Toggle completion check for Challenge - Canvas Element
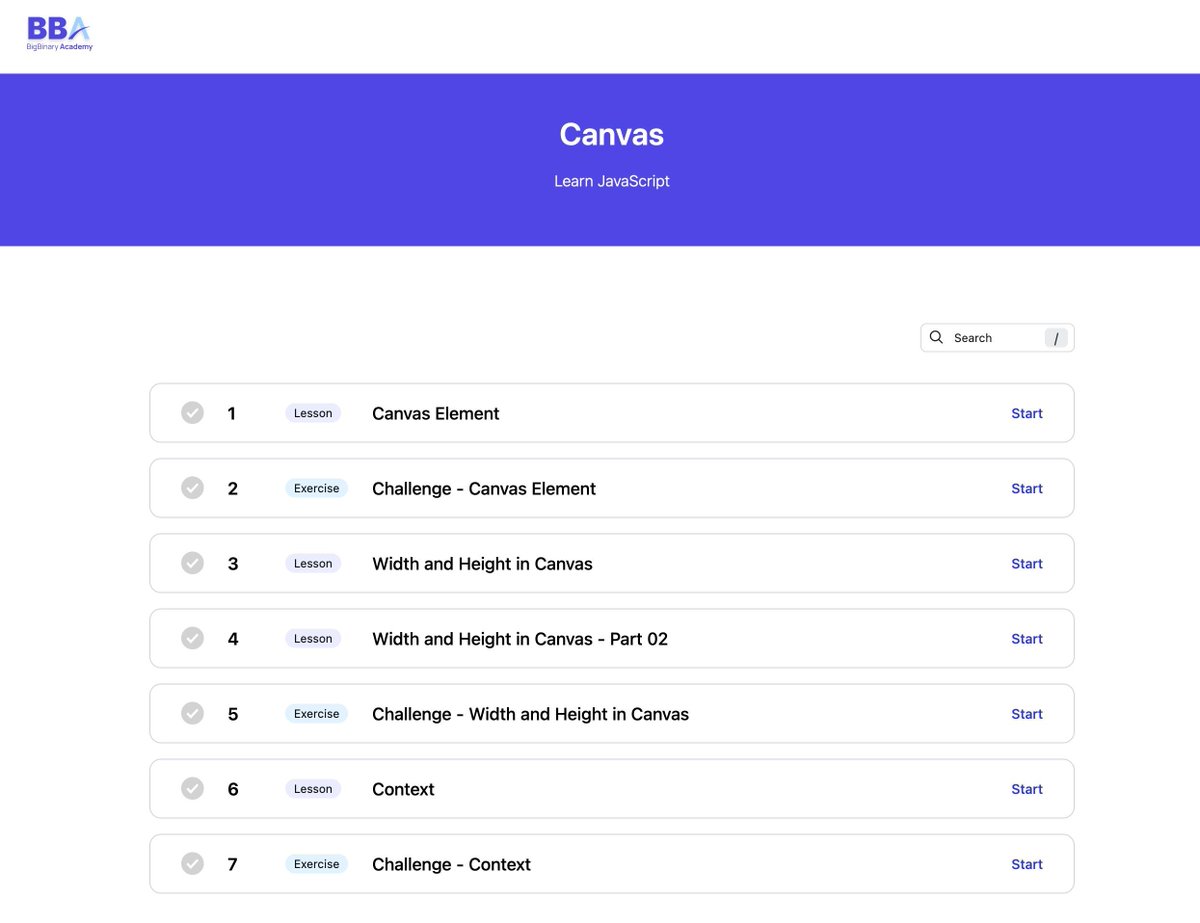 click(x=192, y=488)
